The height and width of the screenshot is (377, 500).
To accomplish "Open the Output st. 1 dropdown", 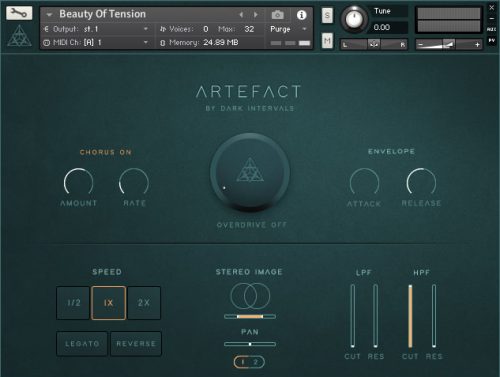I will pyautogui.click(x=97, y=29).
